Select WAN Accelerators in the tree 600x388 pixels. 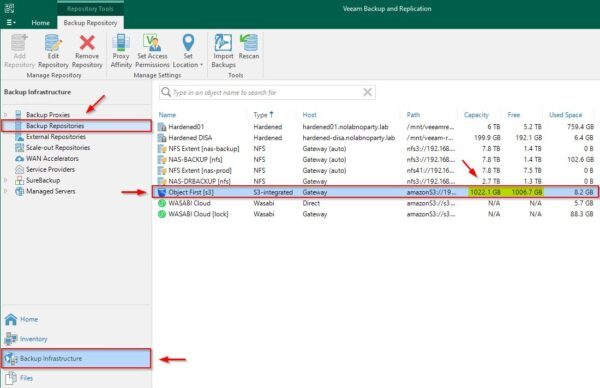coord(52,158)
